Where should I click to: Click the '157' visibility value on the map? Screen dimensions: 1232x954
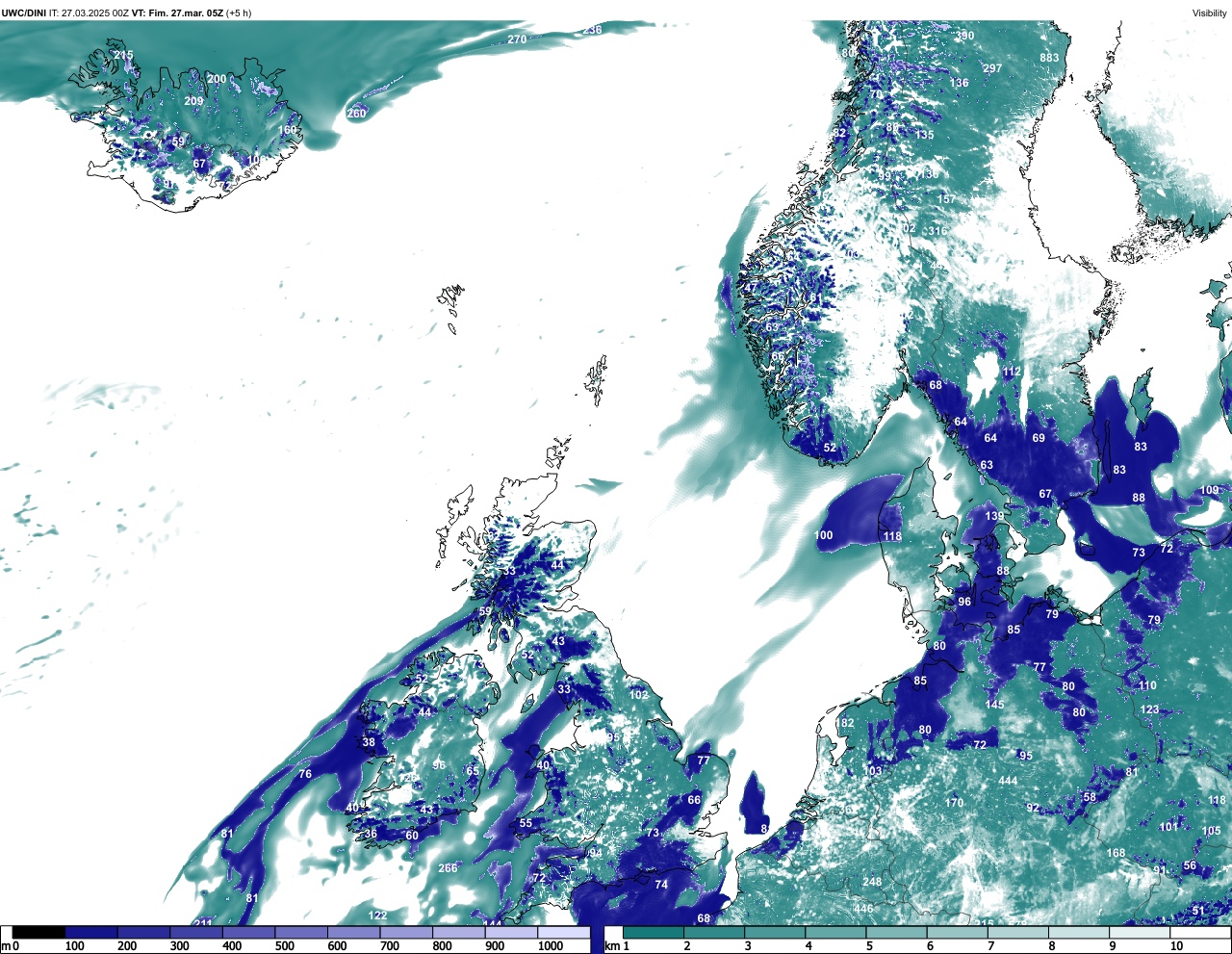947,199
